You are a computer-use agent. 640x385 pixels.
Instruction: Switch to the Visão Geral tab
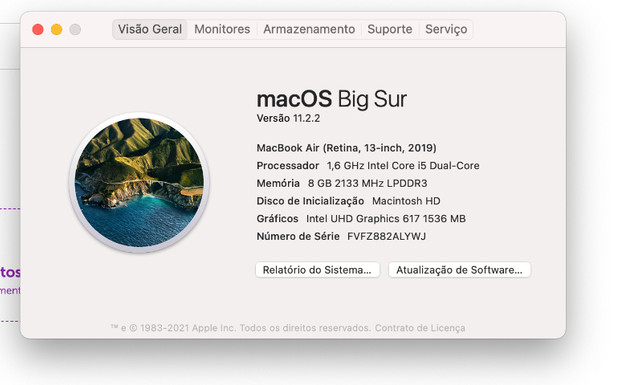tap(150, 29)
